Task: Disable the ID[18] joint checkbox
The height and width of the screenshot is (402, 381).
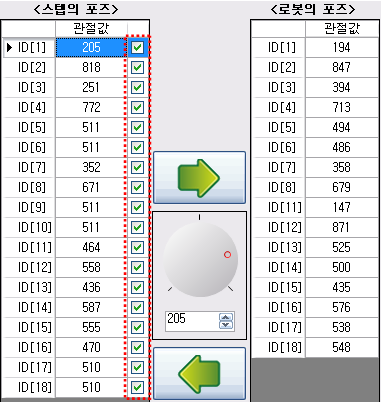Action: pyautogui.click(x=137, y=388)
